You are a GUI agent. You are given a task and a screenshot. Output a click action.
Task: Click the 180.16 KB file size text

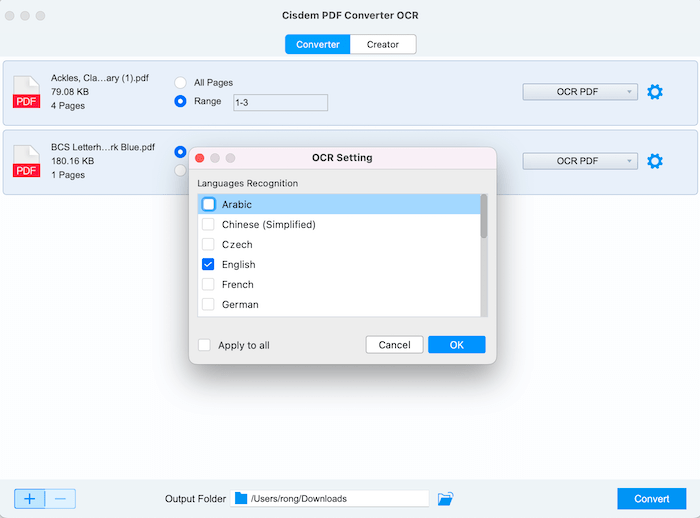(73, 161)
